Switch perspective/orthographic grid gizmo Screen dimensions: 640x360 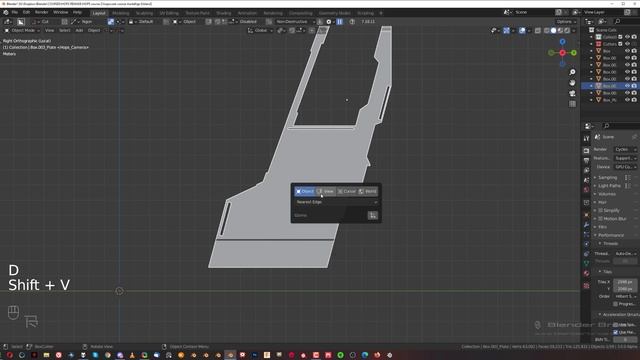[572, 104]
